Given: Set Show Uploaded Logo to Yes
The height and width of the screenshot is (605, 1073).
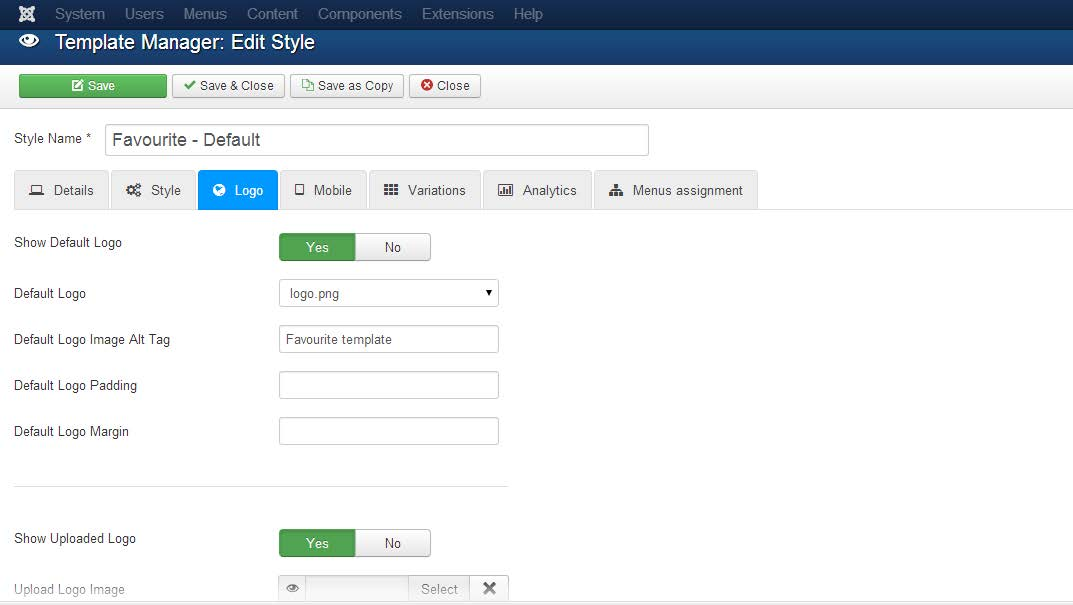Looking at the screenshot, I should (317, 543).
